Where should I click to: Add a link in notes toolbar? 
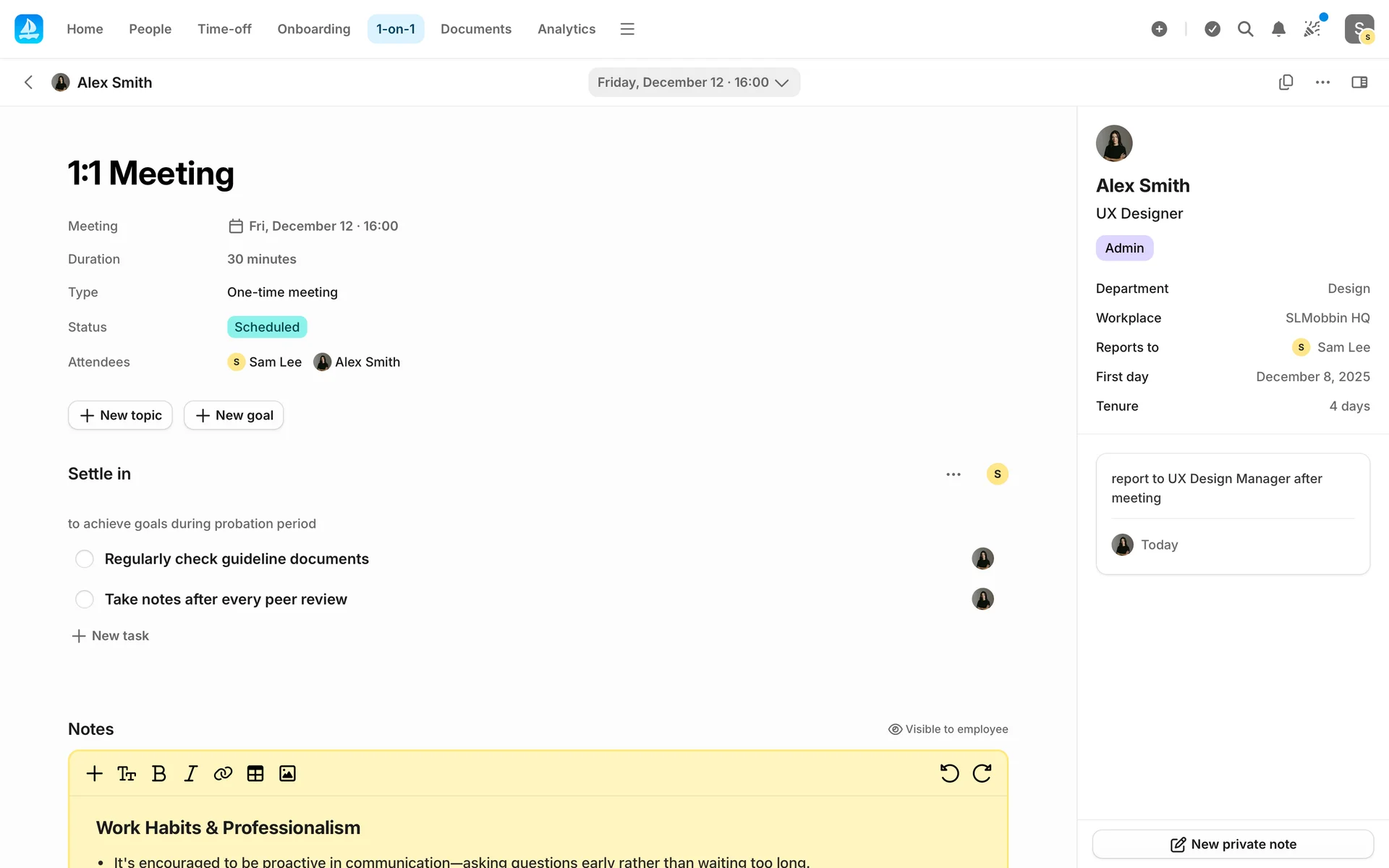click(x=223, y=773)
